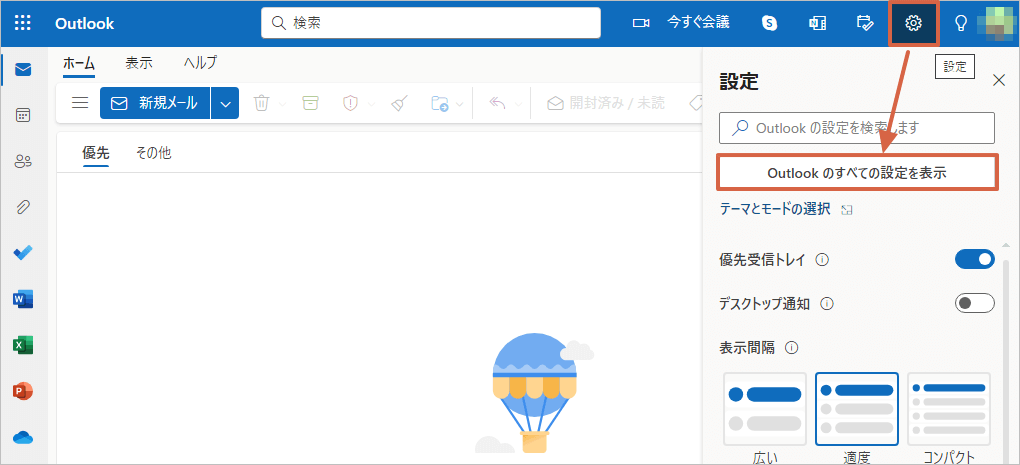Click the Outlook の設定を検索します field
The width and height of the screenshot is (1020, 465).
tap(857, 128)
